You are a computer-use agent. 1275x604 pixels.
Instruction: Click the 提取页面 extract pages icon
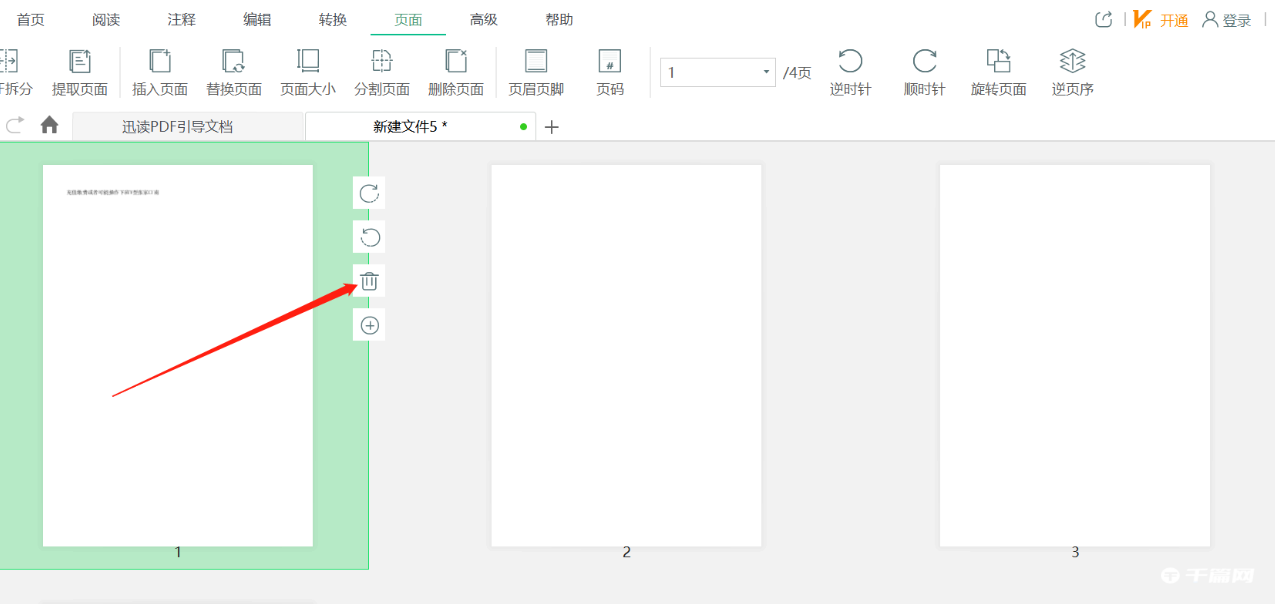point(80,62)
